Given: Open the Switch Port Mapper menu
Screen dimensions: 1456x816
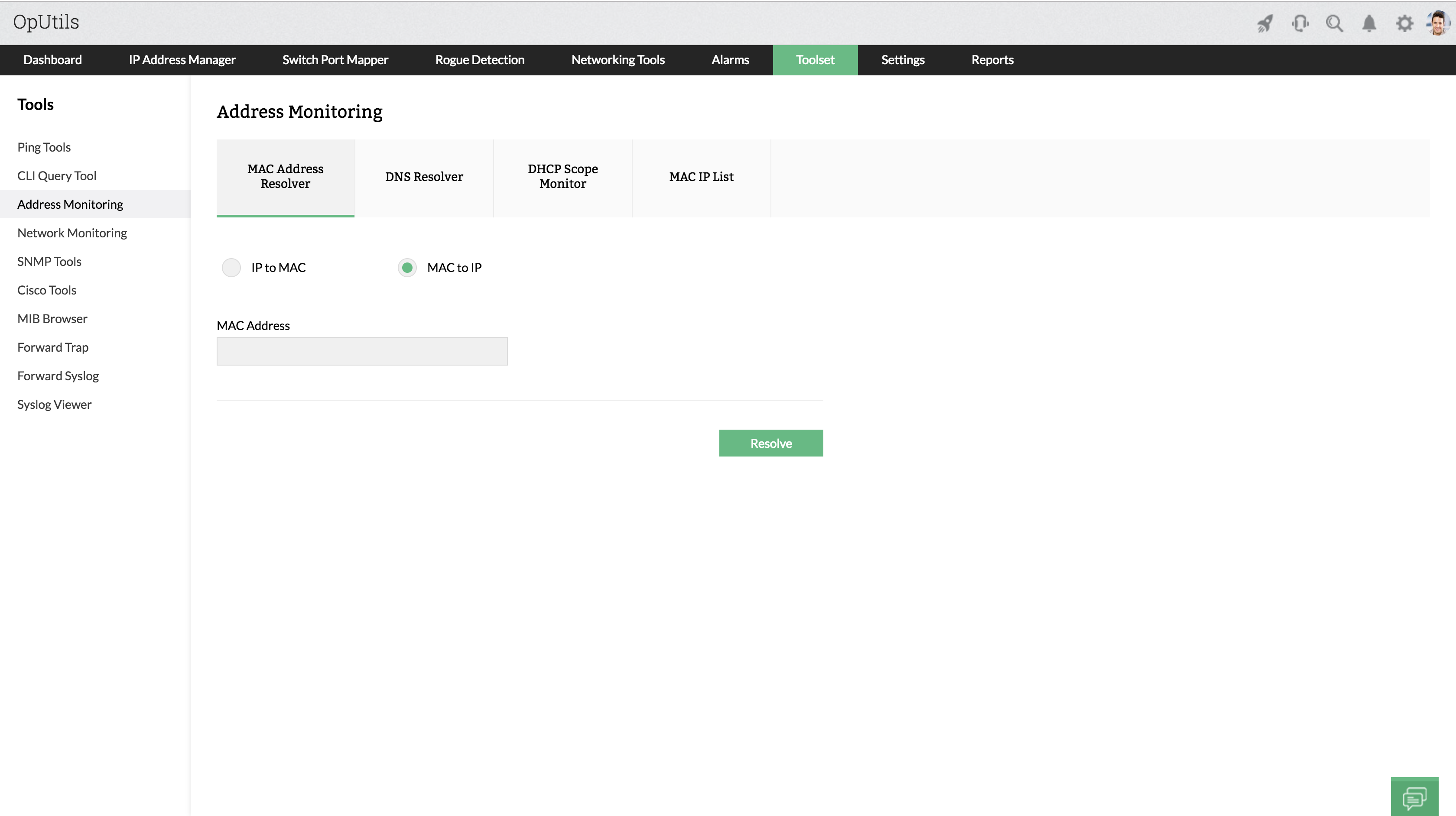Looking at the screenshot, I should pyautogui.click(x=335, y=60).
